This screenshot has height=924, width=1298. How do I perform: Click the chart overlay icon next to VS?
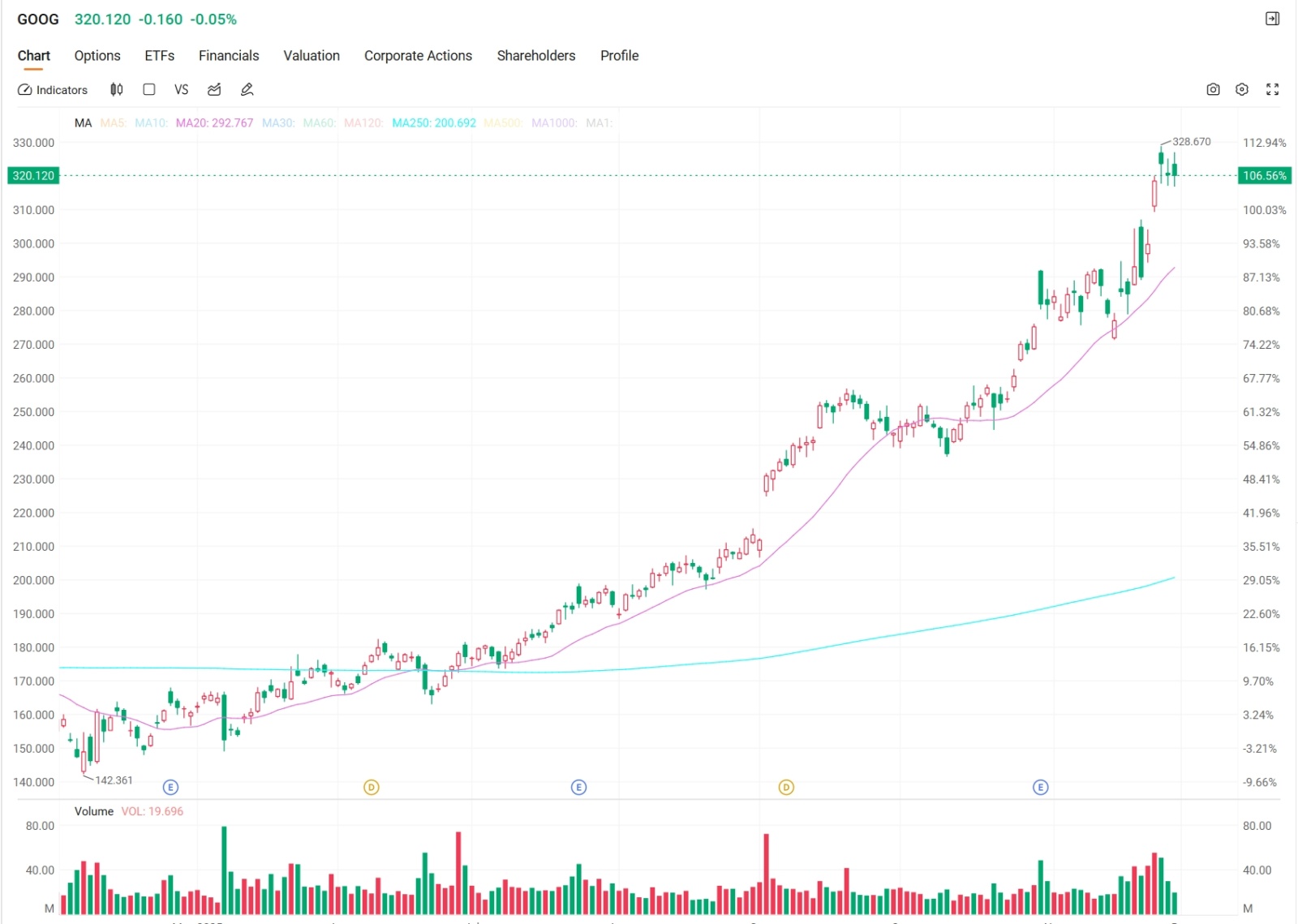click(x=214, y=90)
